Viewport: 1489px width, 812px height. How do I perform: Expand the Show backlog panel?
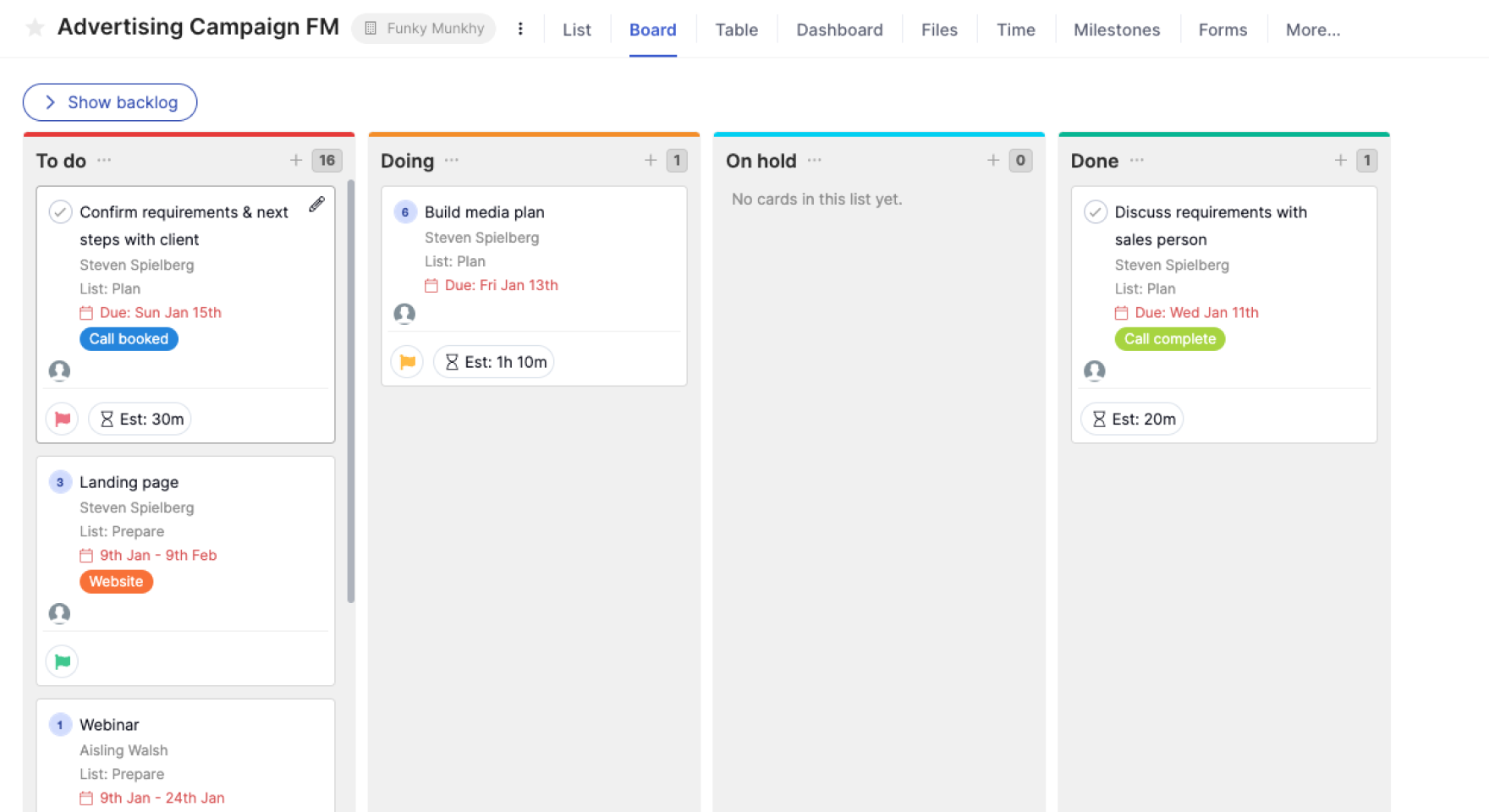110,102
